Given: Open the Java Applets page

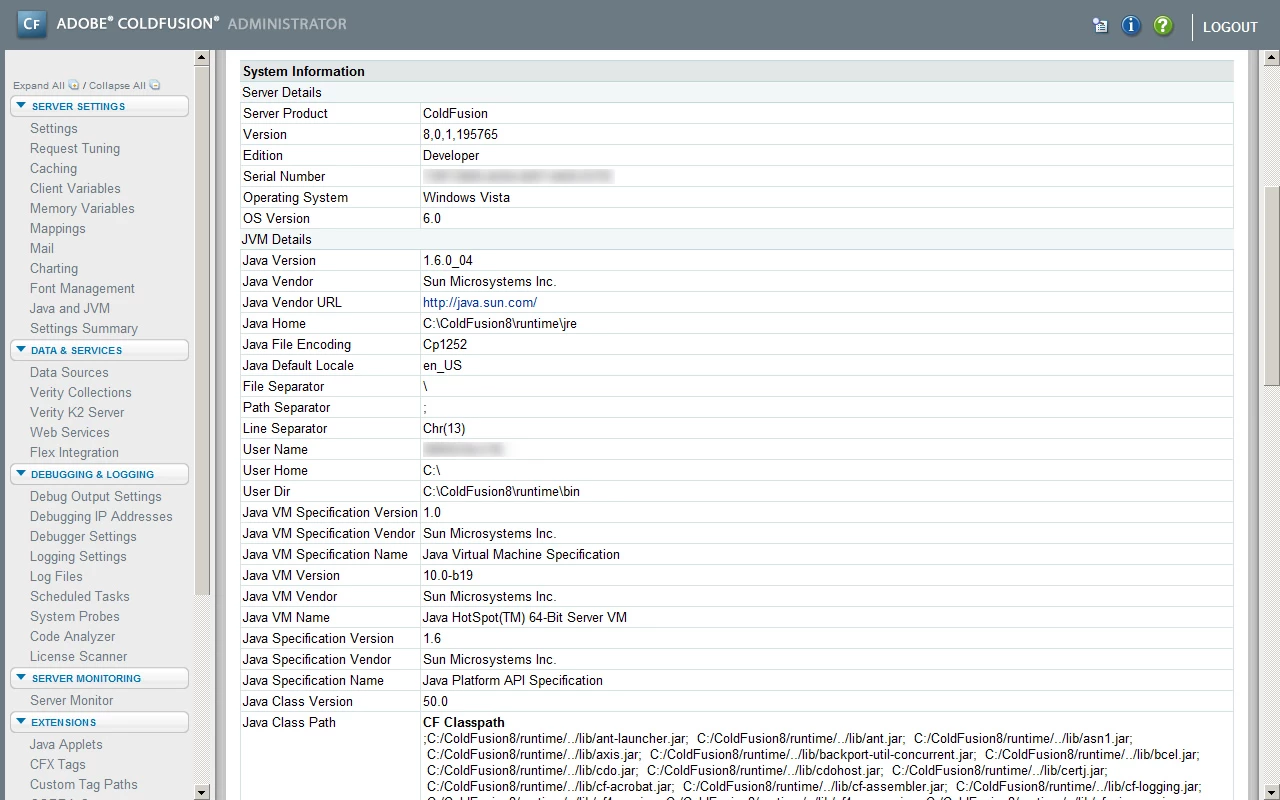Looking at the screenshot, I should (66, 744).
